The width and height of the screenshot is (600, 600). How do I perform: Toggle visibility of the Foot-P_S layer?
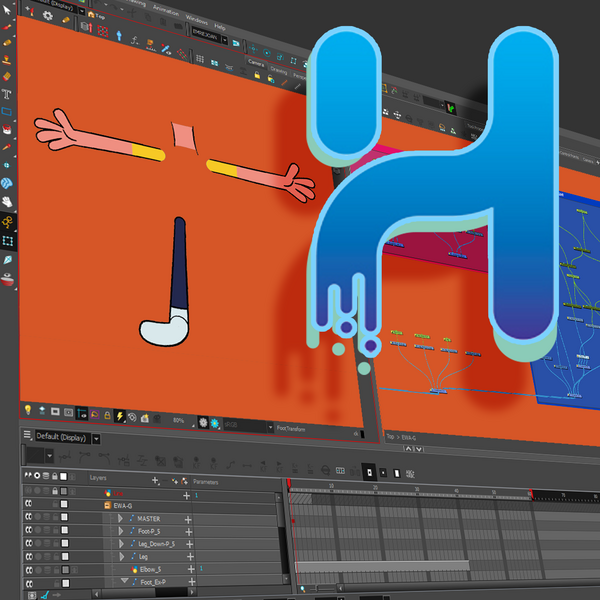click(x=29, y=530)
